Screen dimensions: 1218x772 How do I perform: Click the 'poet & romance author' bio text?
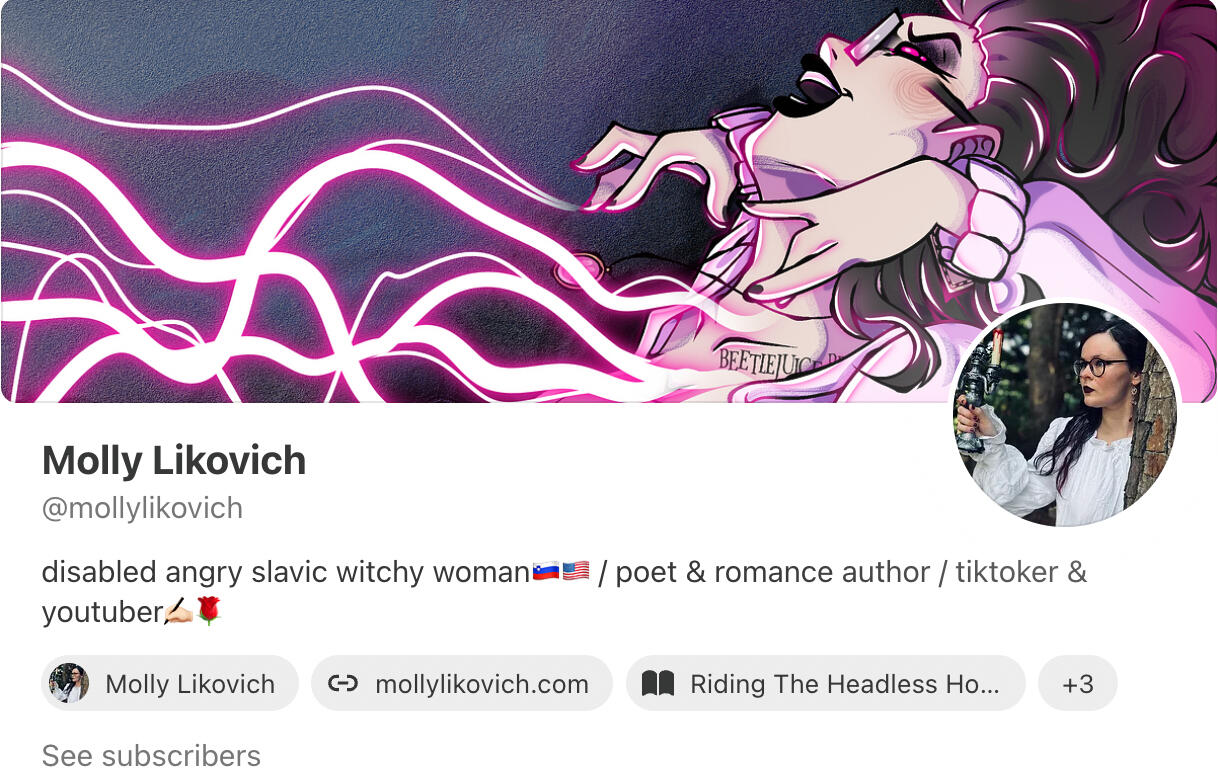772,572
